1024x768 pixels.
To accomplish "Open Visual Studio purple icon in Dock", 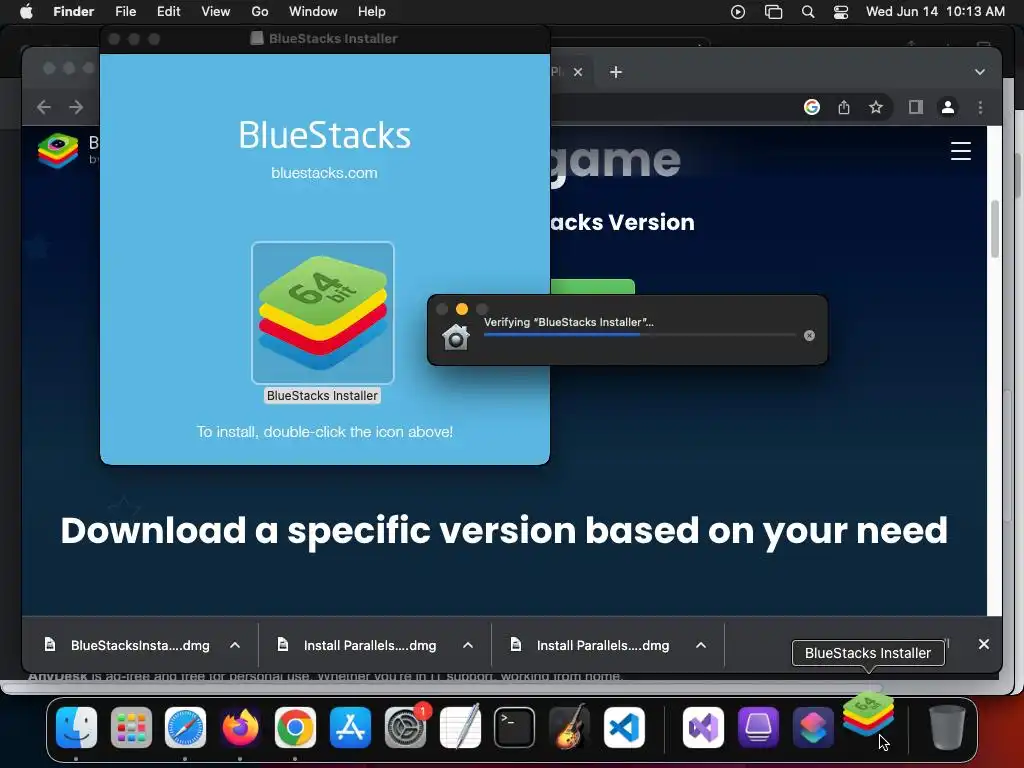I will (x=703, y=728).
